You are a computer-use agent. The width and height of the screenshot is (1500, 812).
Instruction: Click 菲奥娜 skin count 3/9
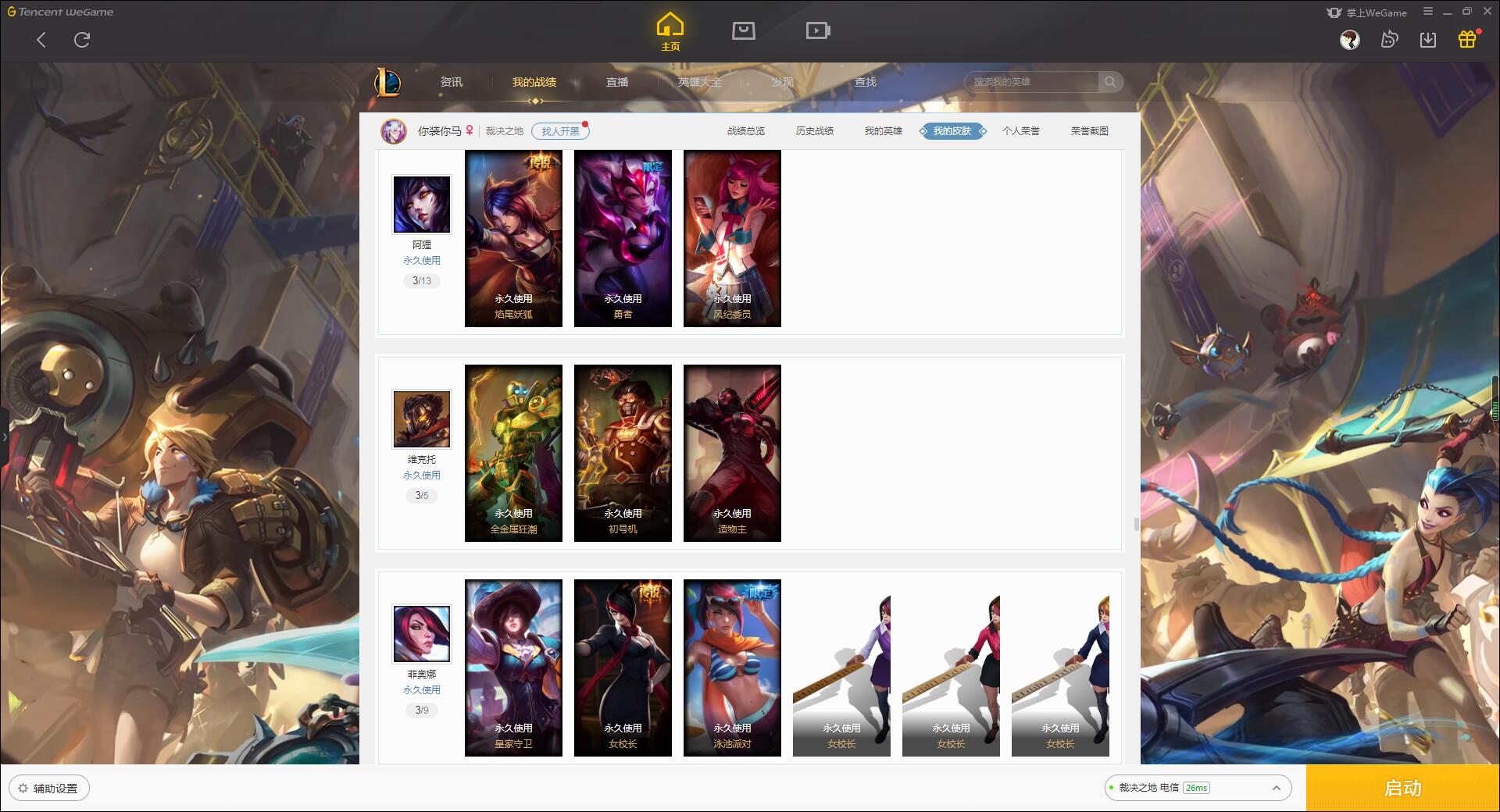pos(422,710)
